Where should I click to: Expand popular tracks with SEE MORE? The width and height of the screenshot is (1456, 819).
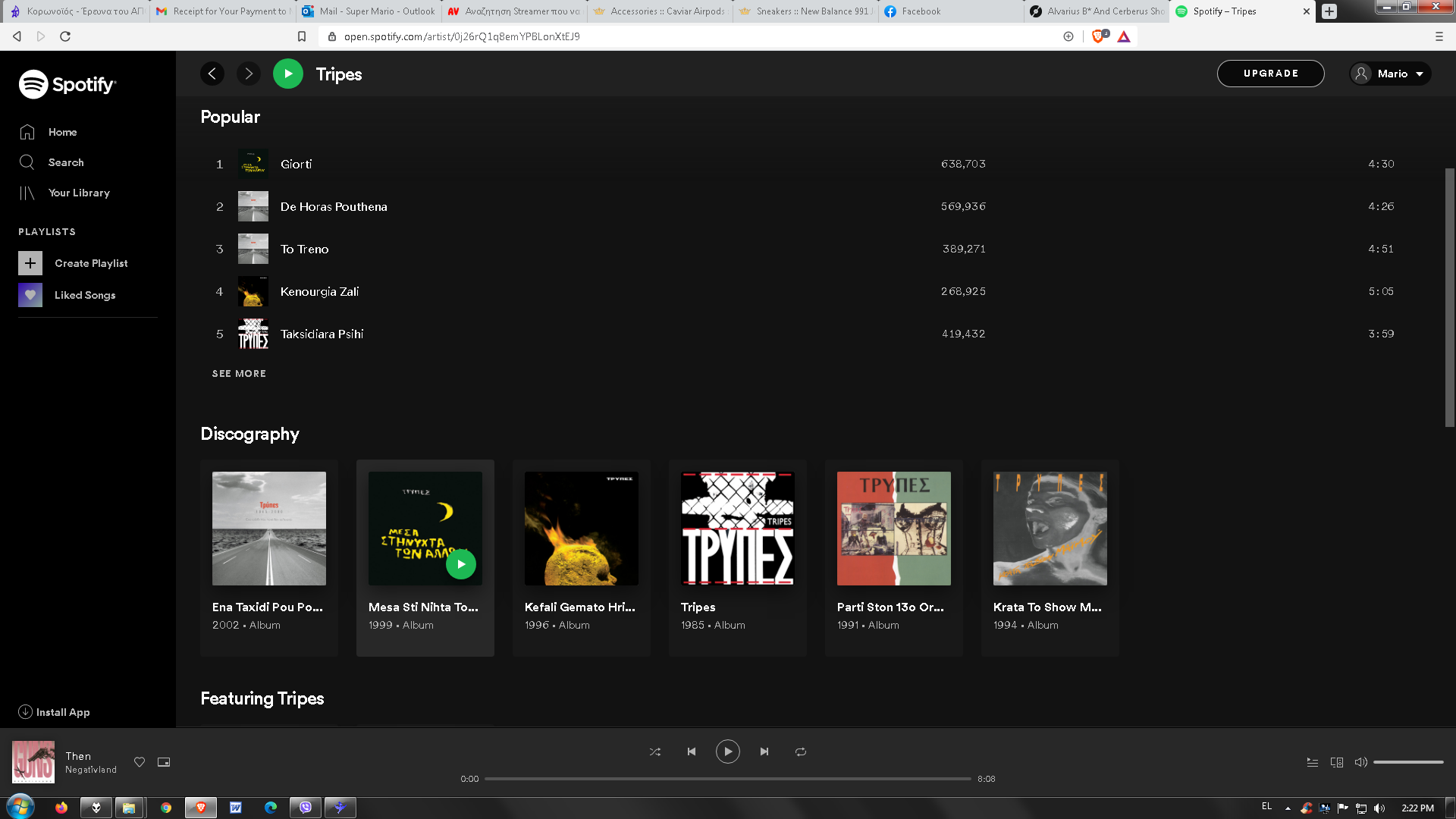click(239, 374)
